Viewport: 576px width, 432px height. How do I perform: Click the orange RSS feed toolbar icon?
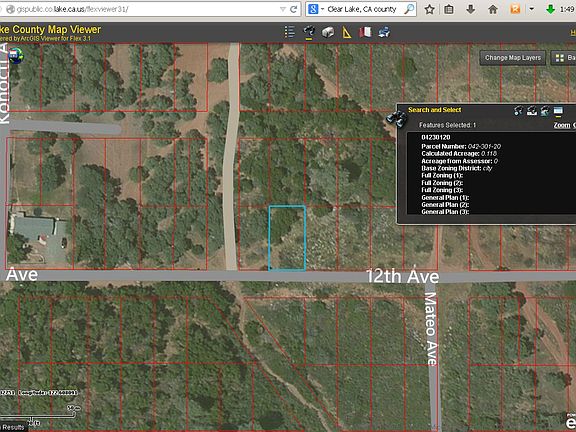[x=515, y=9]
